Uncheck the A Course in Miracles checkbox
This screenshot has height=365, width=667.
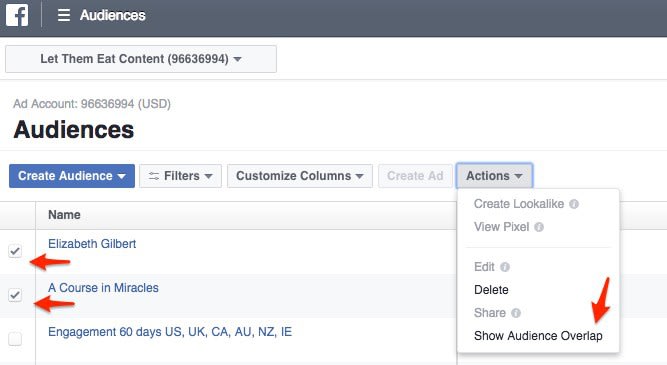(x=15, y=295)
